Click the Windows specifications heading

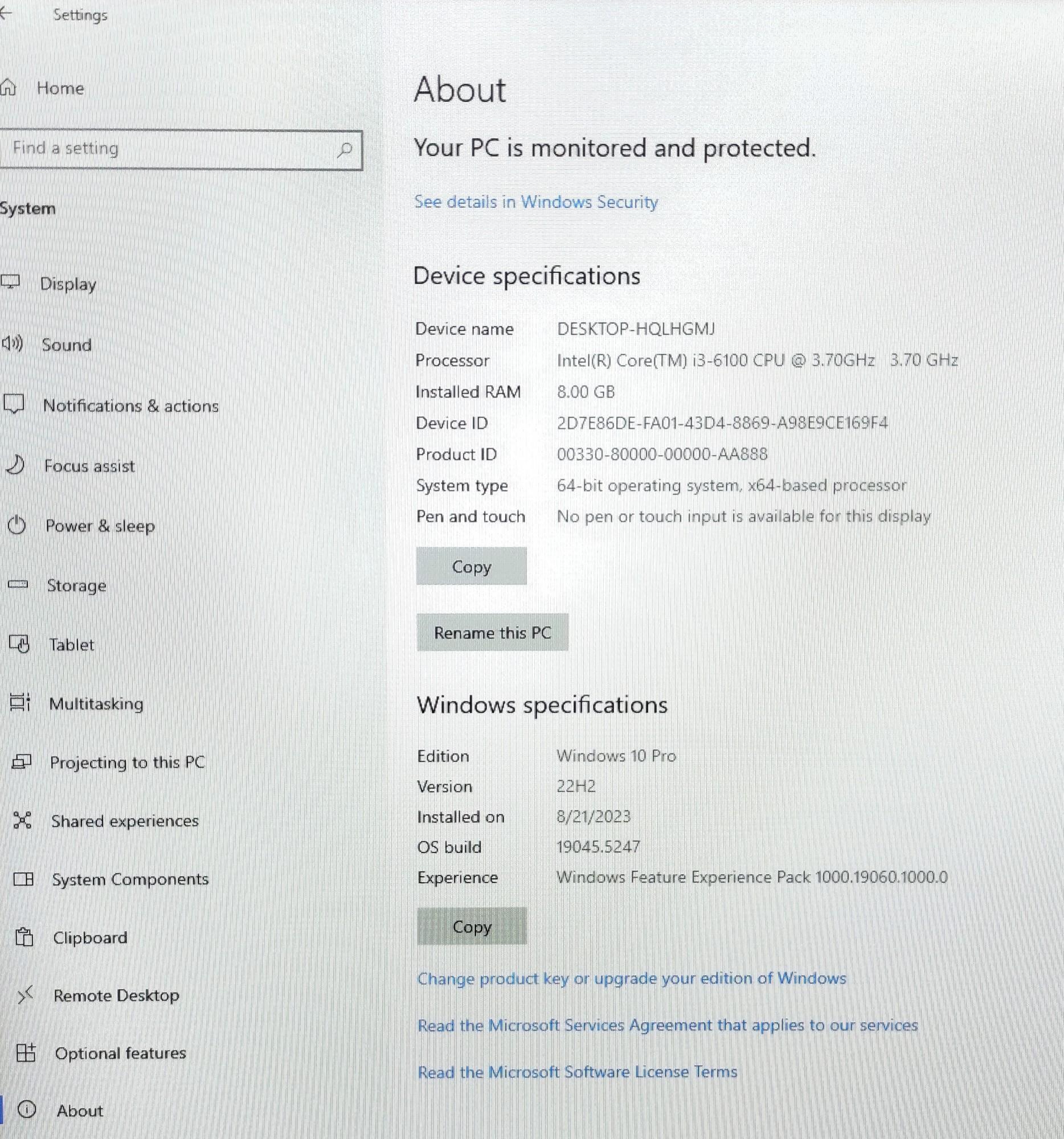542,705
